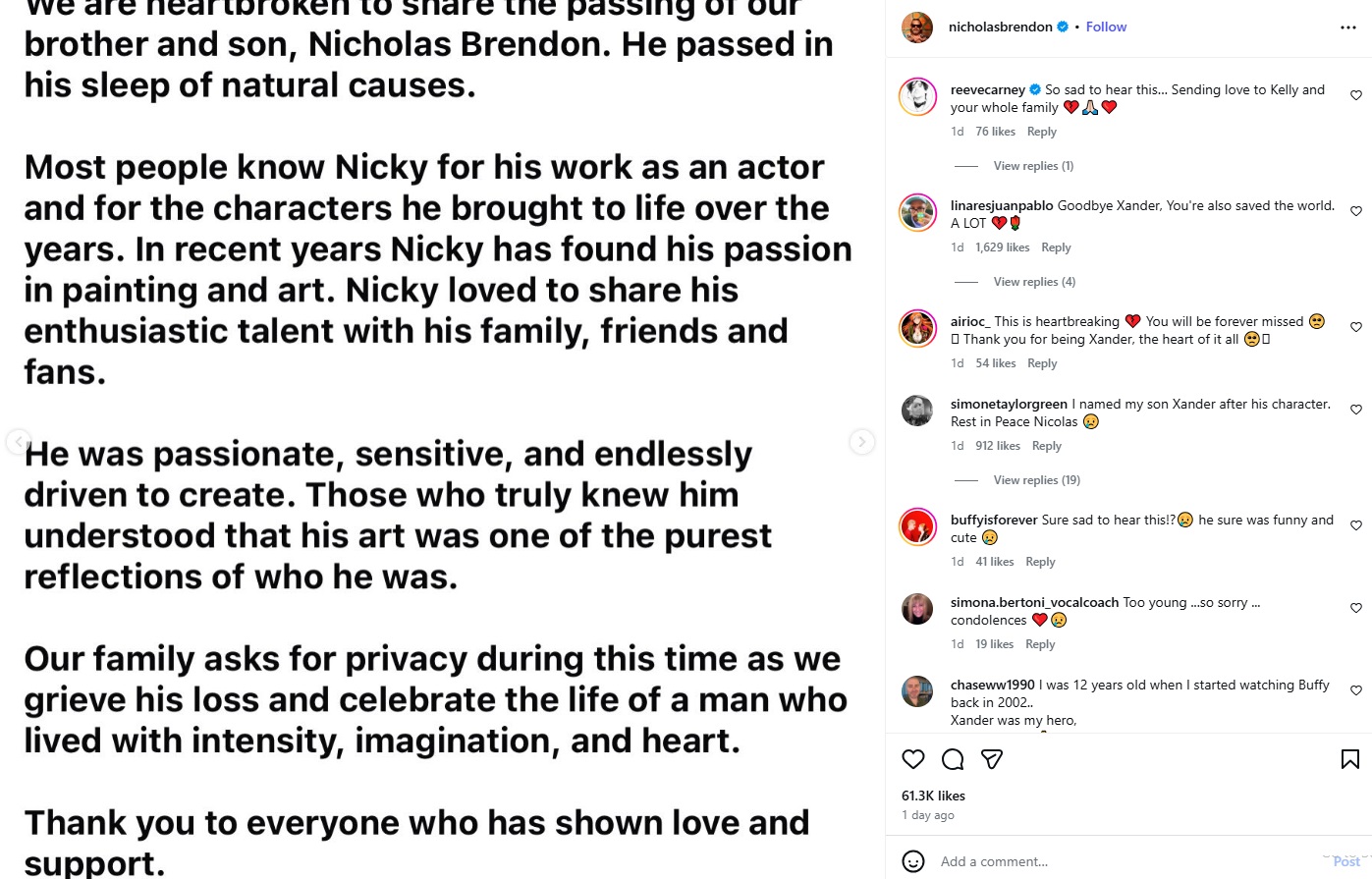The height and width of the screenshot is (879, 1372).
Task: View the 61.3K likes list
Action: point(933,796)
